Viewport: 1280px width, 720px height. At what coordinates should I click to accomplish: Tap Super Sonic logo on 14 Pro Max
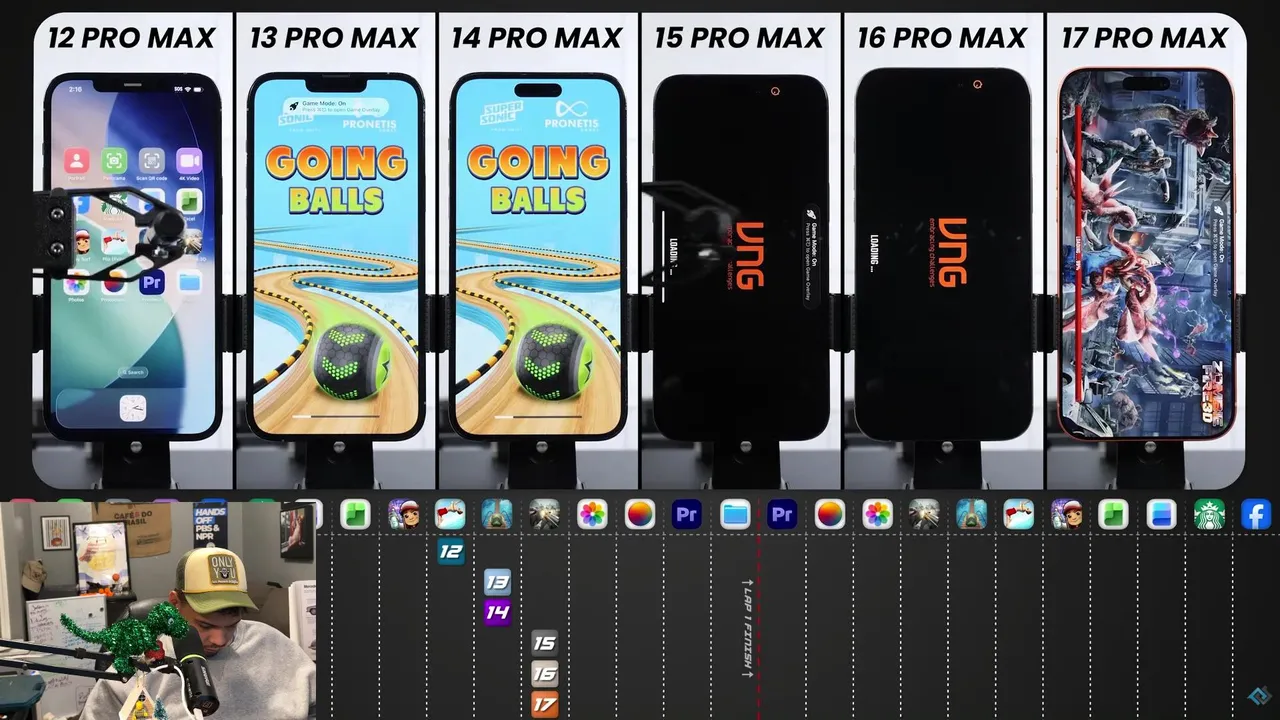pyautogui.click(x=503, y=113)
